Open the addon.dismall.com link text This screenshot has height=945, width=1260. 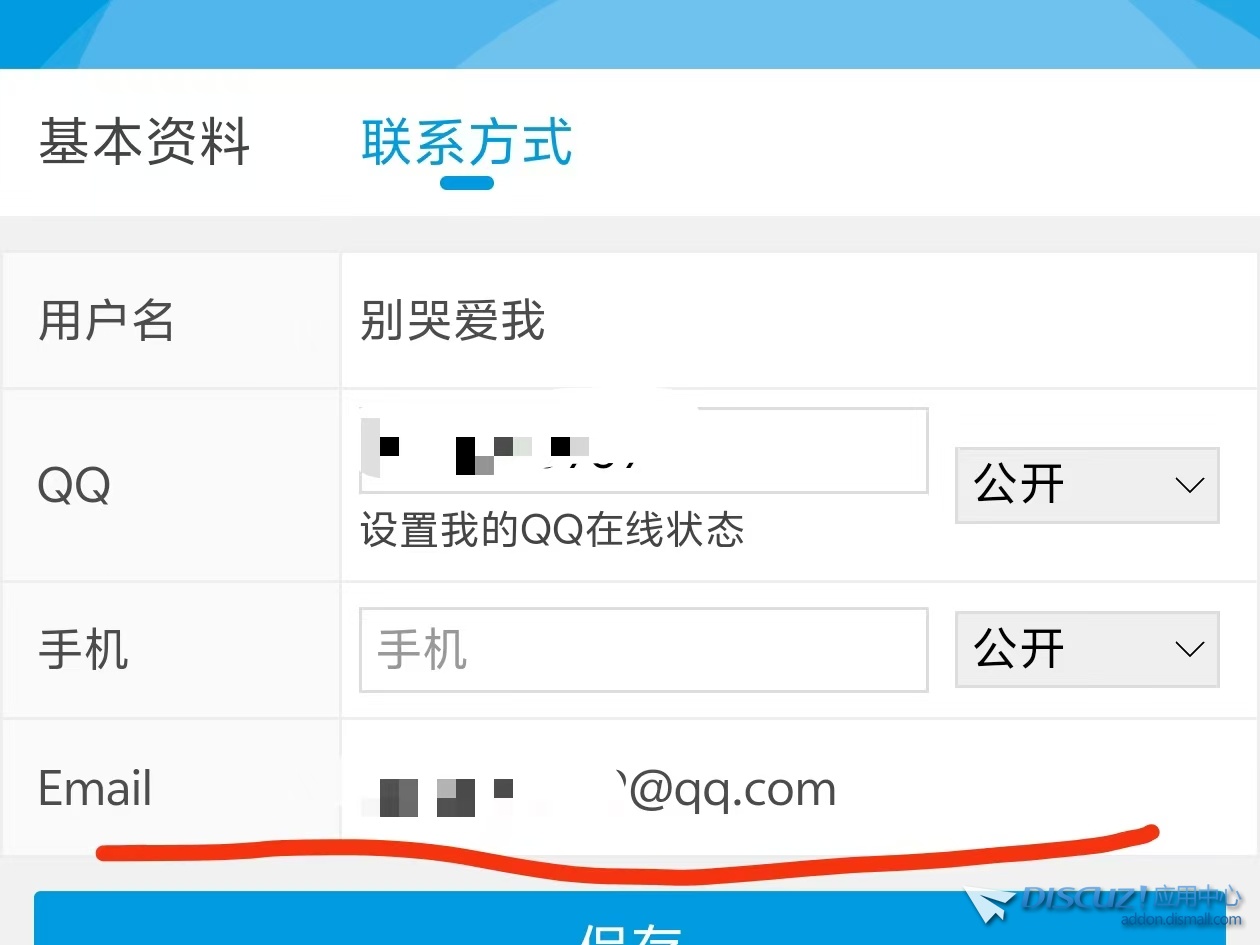tap(1180, 920)
